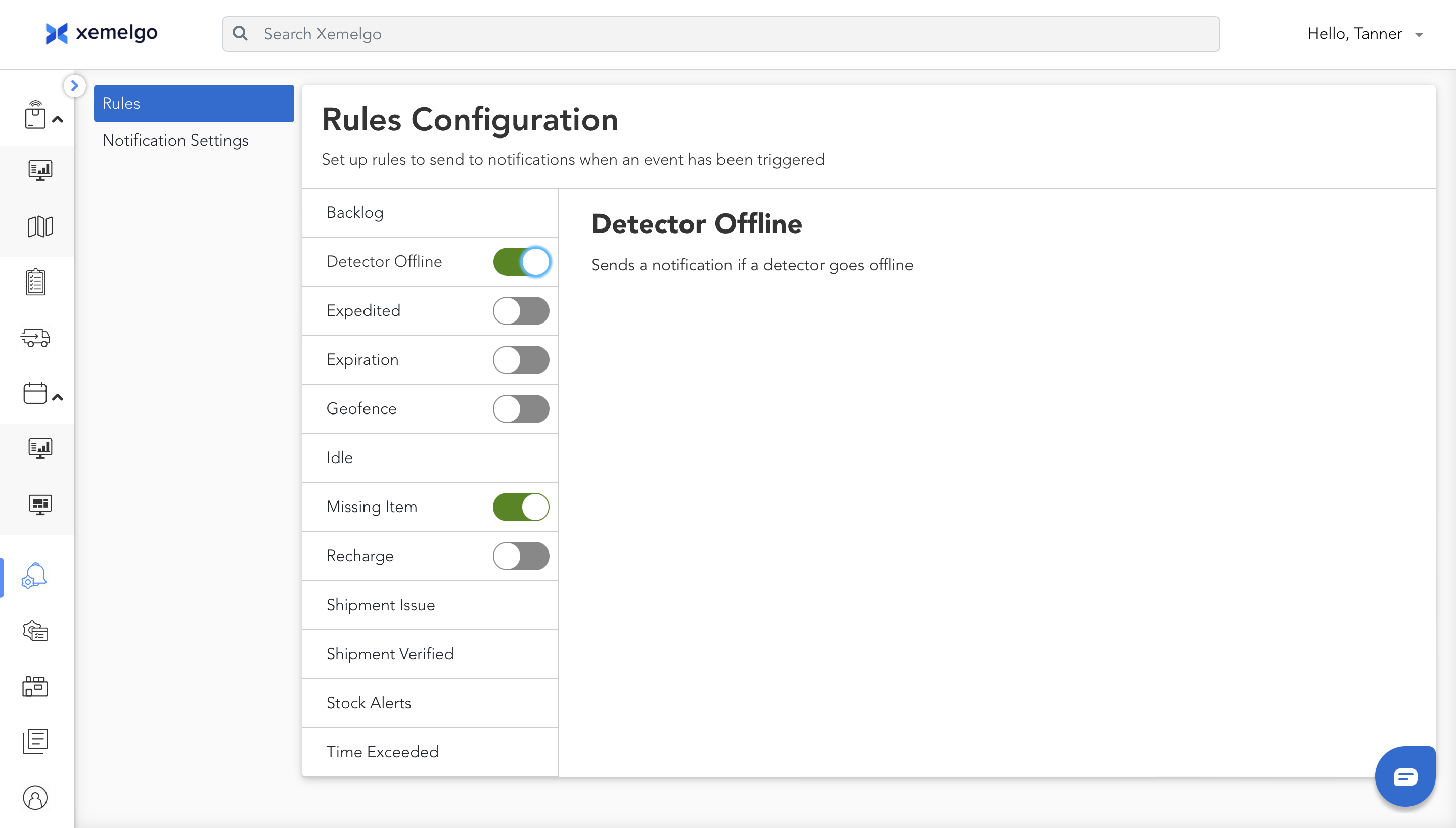Disable the Detector Offline rule toggle
1456x828 pixels.
(x=521, y=262)
